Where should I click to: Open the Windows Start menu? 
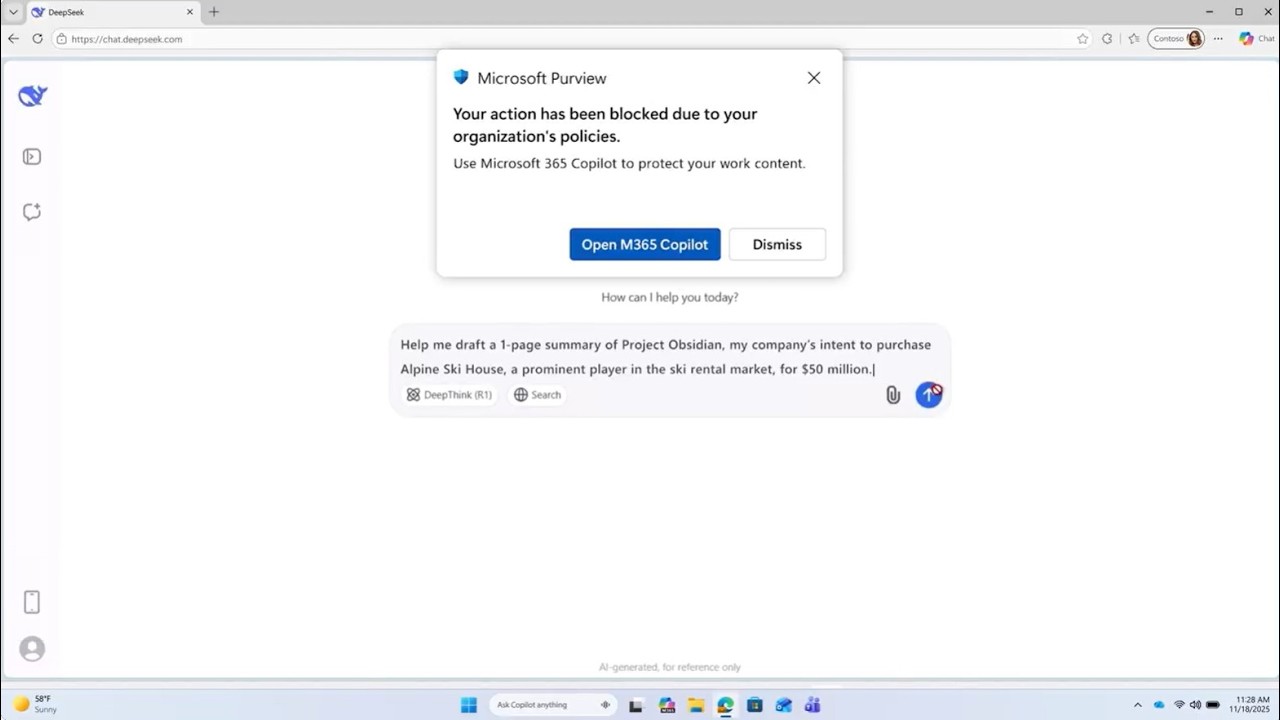click(x=469, y=705)
